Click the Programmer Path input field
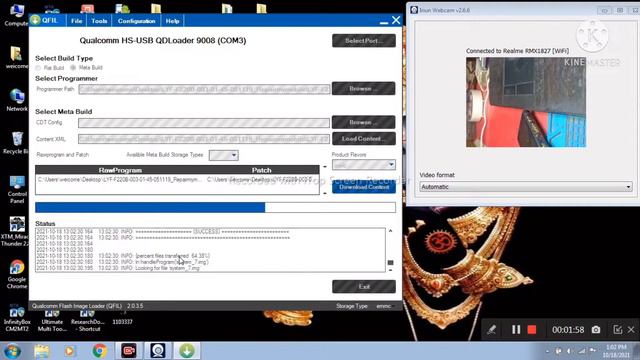The height and width of the screenshot is (360, 640). pos(204,89)
